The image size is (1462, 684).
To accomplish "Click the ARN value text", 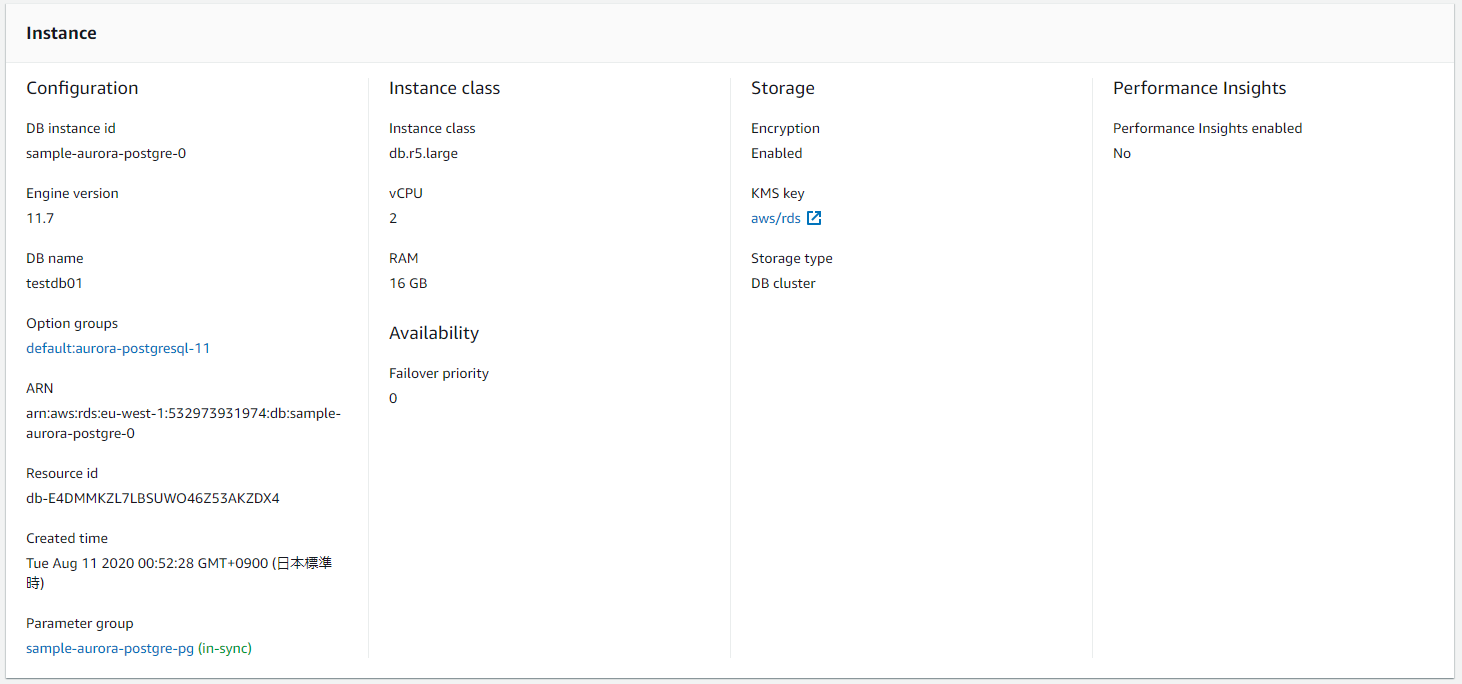I will click(183, 423).
